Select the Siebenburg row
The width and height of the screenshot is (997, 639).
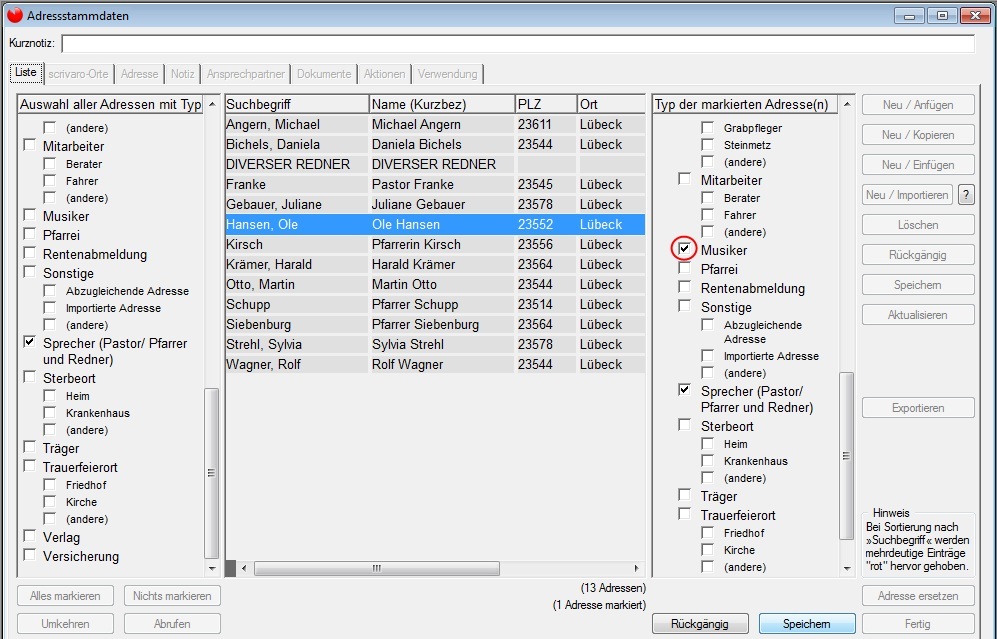[x=435, y=324]
